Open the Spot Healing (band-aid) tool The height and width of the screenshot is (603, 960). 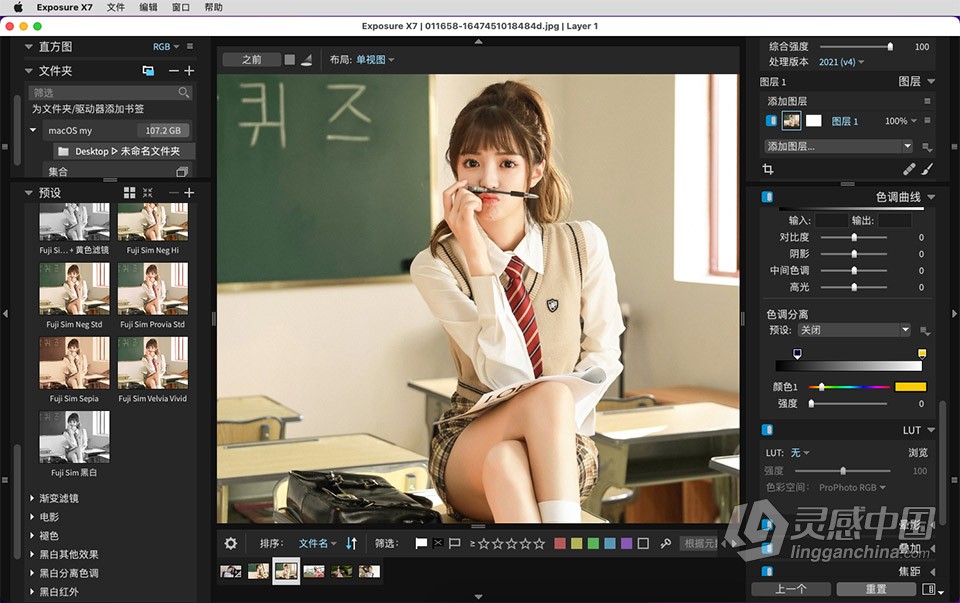(x=910, y=169)
